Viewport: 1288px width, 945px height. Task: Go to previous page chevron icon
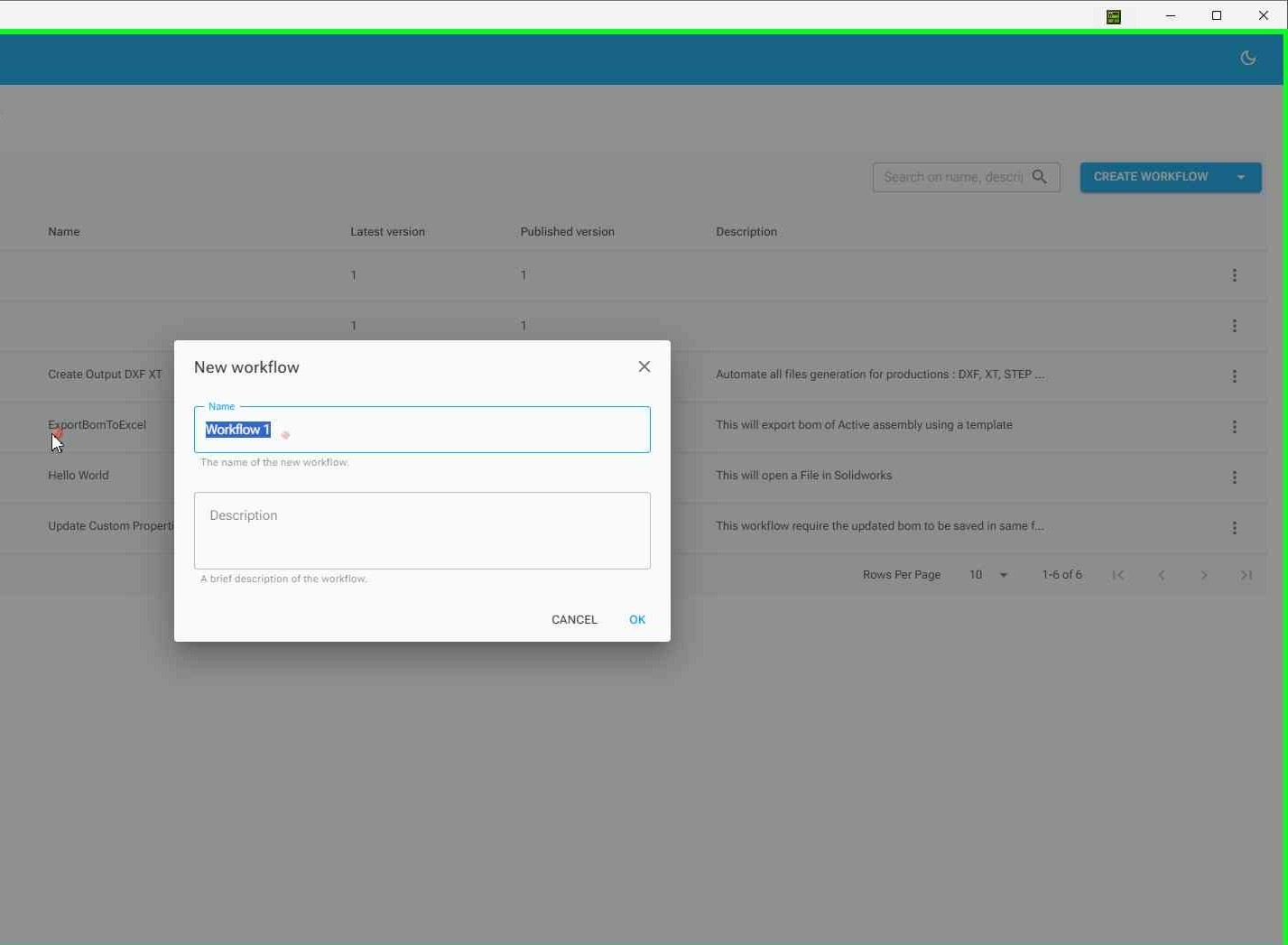[x=1161, y=574]
